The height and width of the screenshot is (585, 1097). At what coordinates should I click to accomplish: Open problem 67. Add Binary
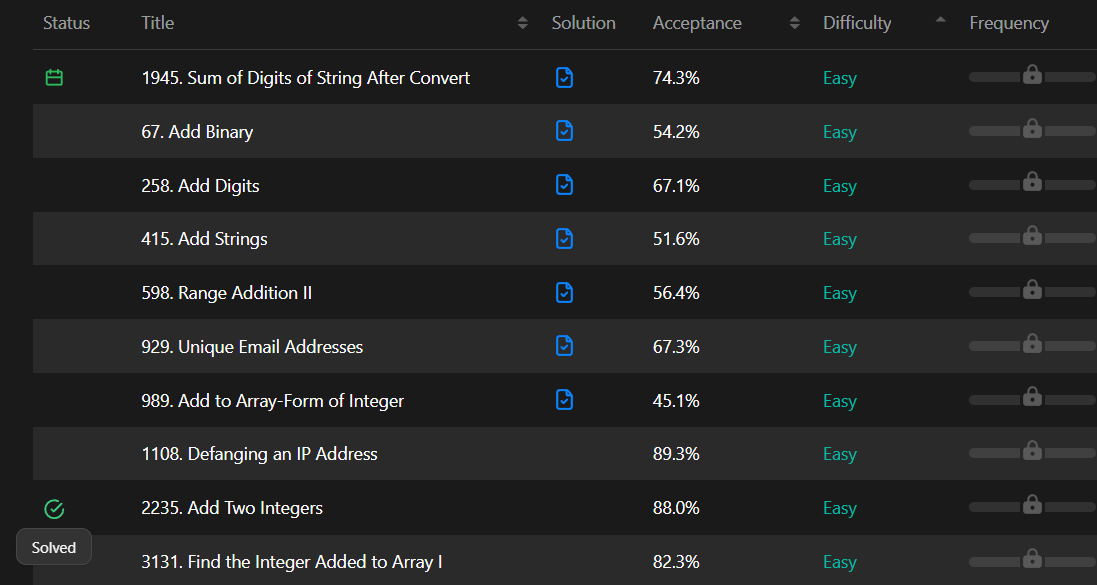pos(197,132)
